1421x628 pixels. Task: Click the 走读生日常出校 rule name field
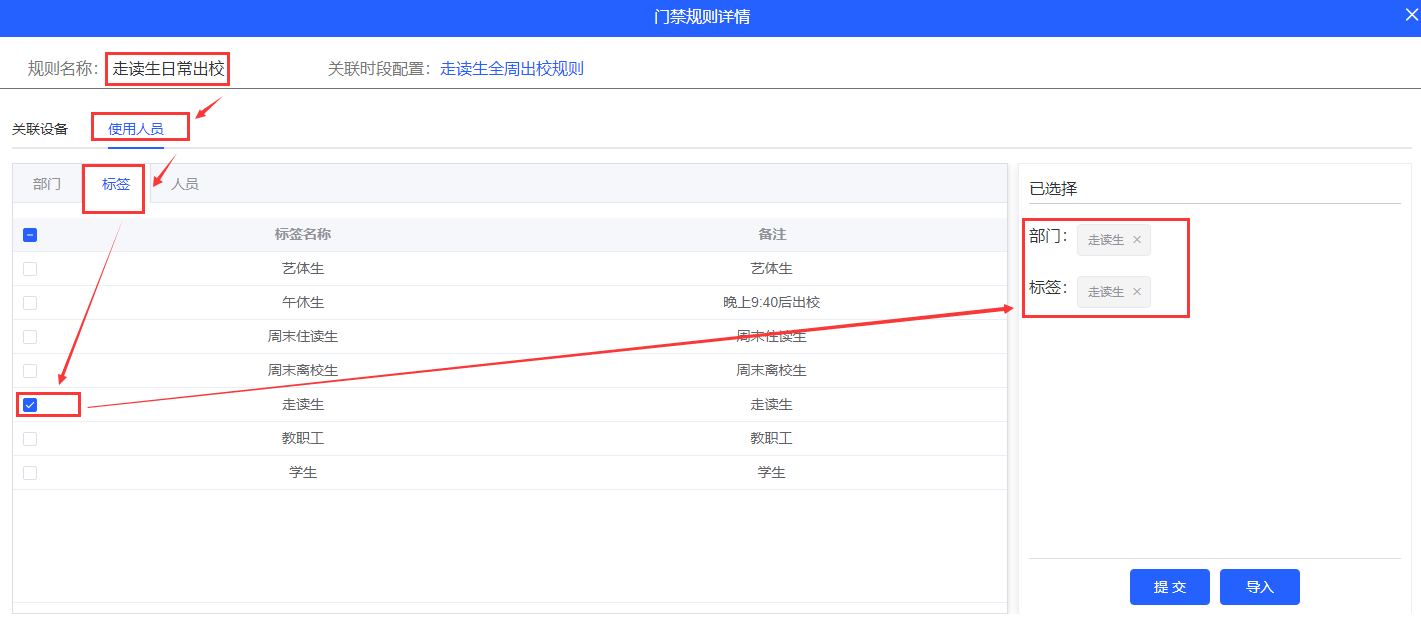(x=168, y=69)
